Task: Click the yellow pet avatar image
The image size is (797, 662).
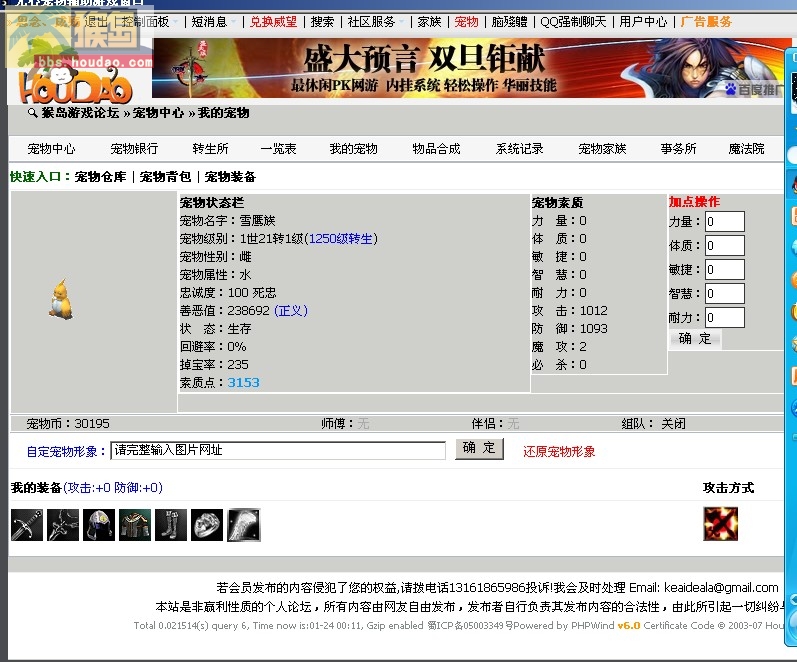Action: pos(61,299)
